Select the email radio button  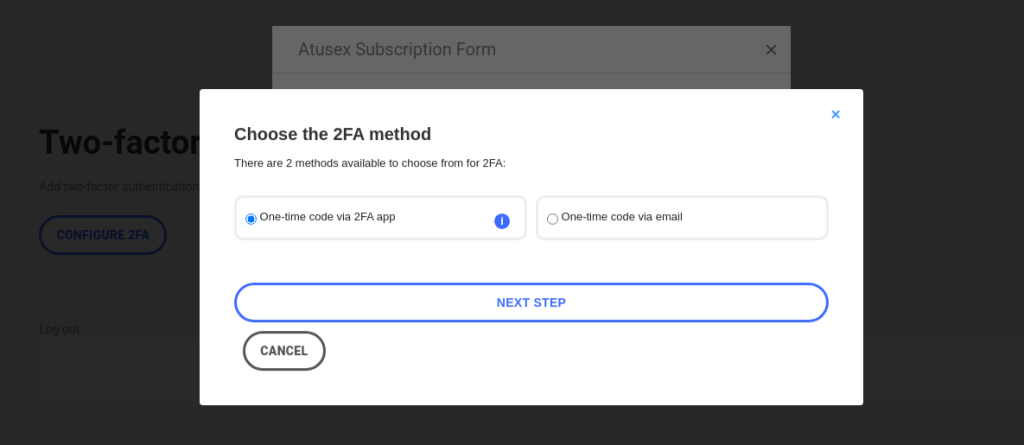tap(552, 219)
